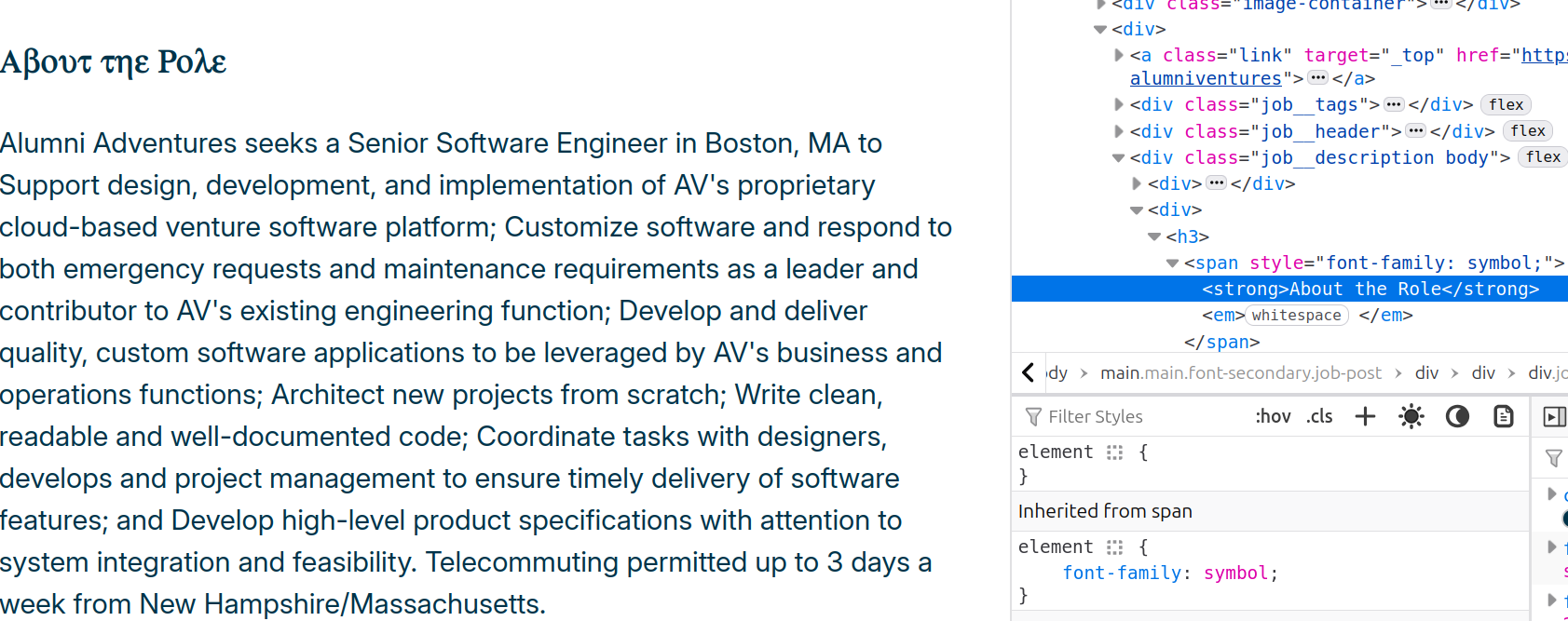
Task: Click the sidebar pane toggle icon
Action: pos(1554,416)
